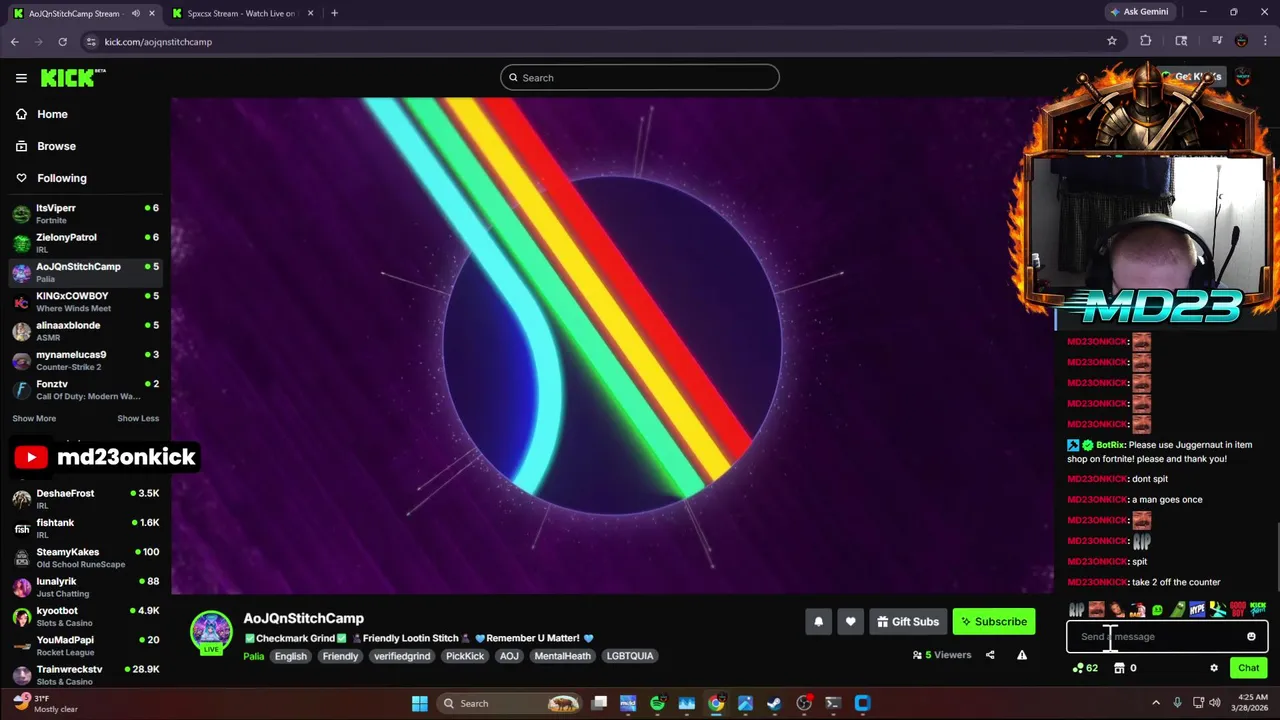The height and width of the screenshot is (720, 1280).
Task: Go back in browser history
Action: pos(15,41)
